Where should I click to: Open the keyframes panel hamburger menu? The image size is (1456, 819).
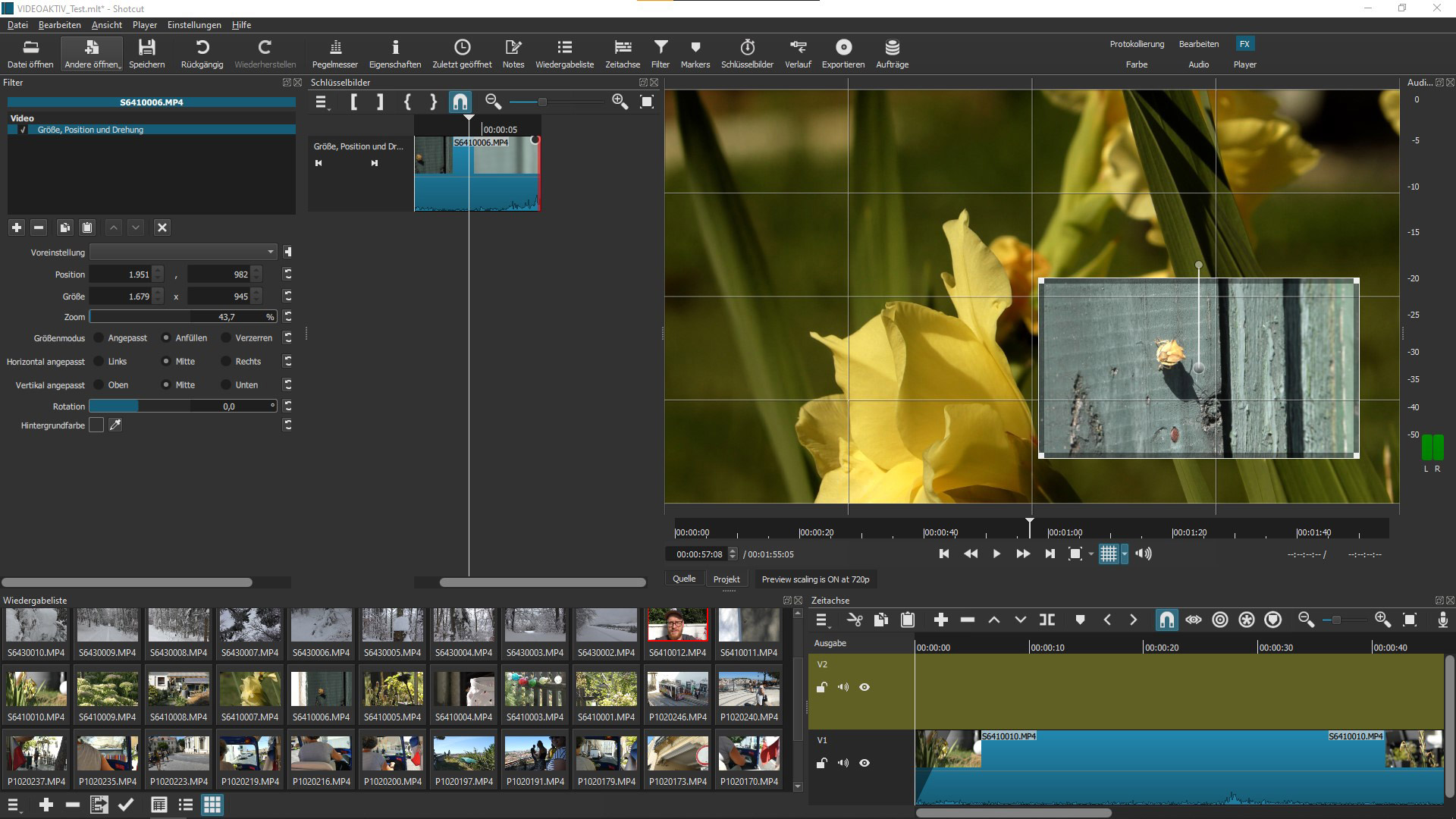322,102
